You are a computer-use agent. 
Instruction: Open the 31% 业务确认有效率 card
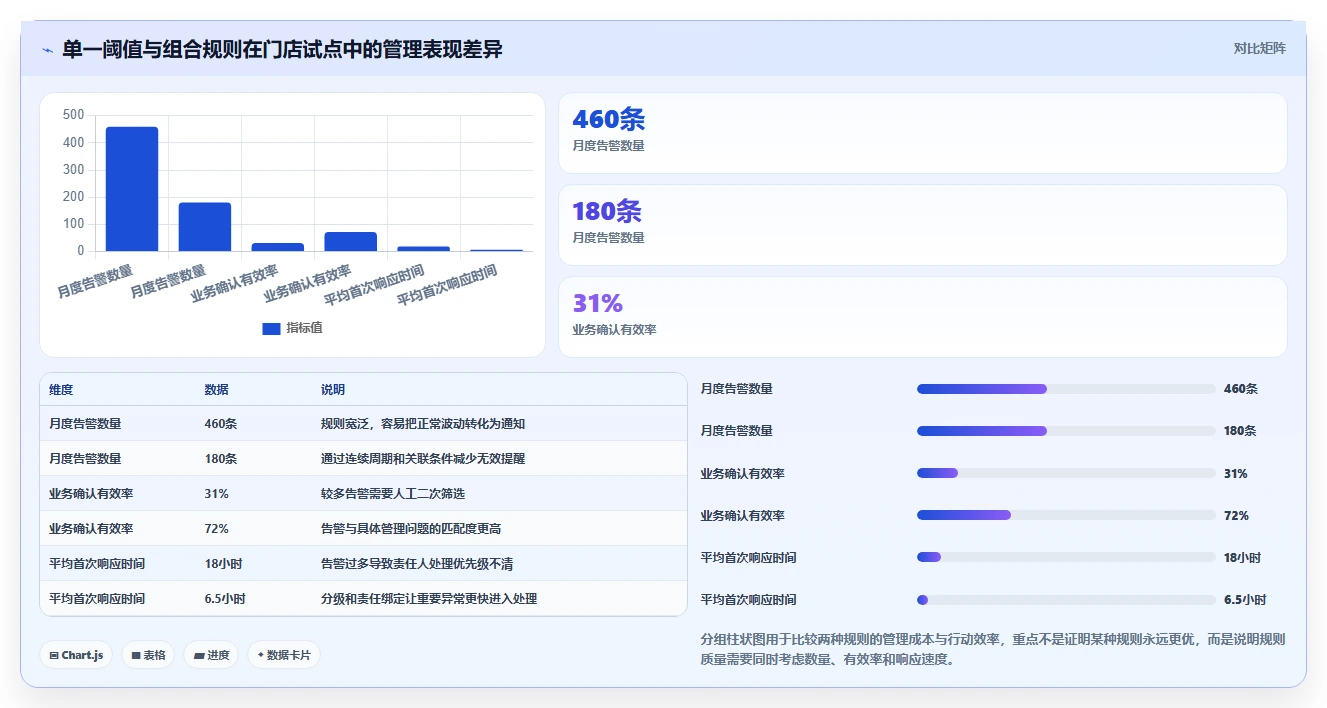[922, 317]
